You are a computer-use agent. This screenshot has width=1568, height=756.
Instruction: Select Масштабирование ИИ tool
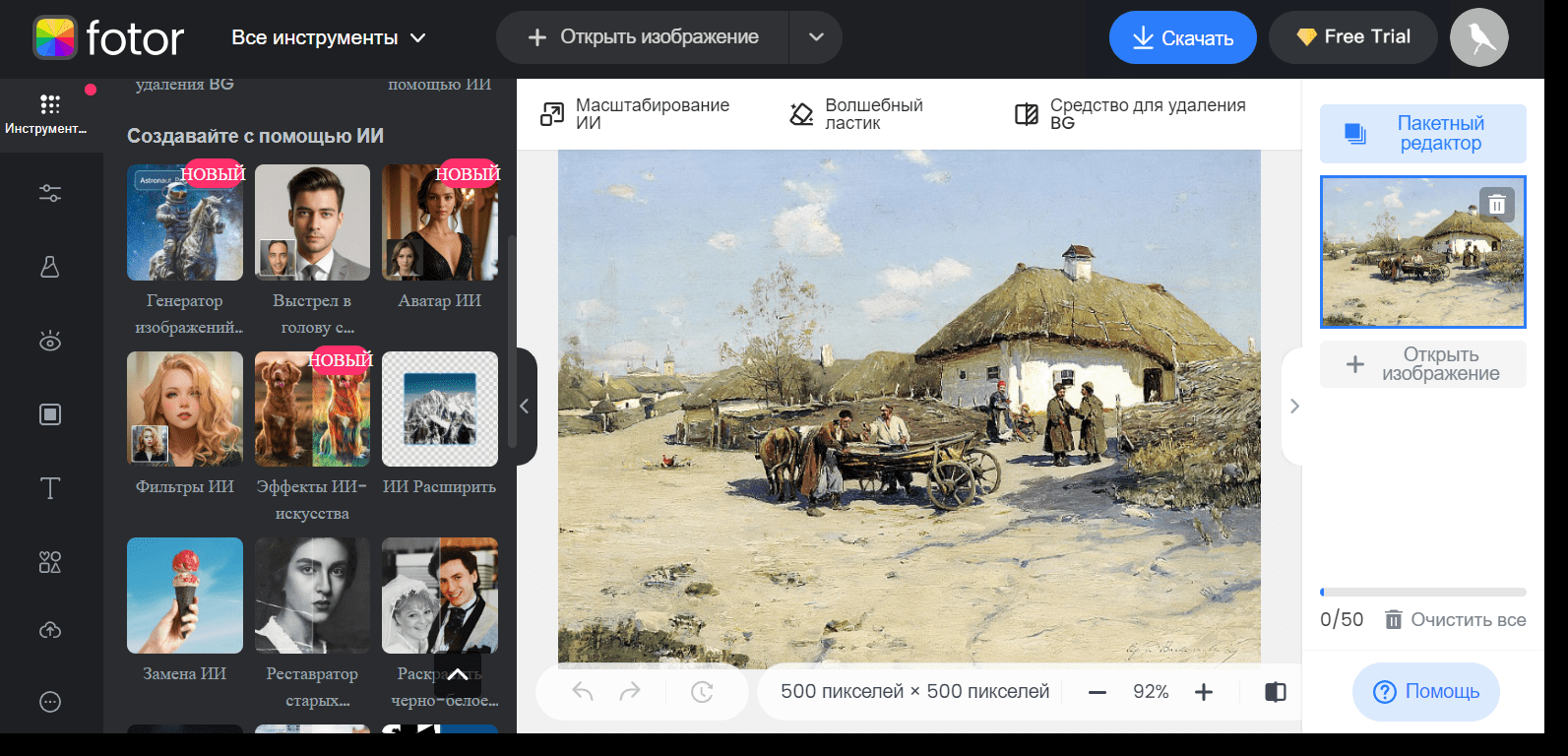[x=636, y=114]
